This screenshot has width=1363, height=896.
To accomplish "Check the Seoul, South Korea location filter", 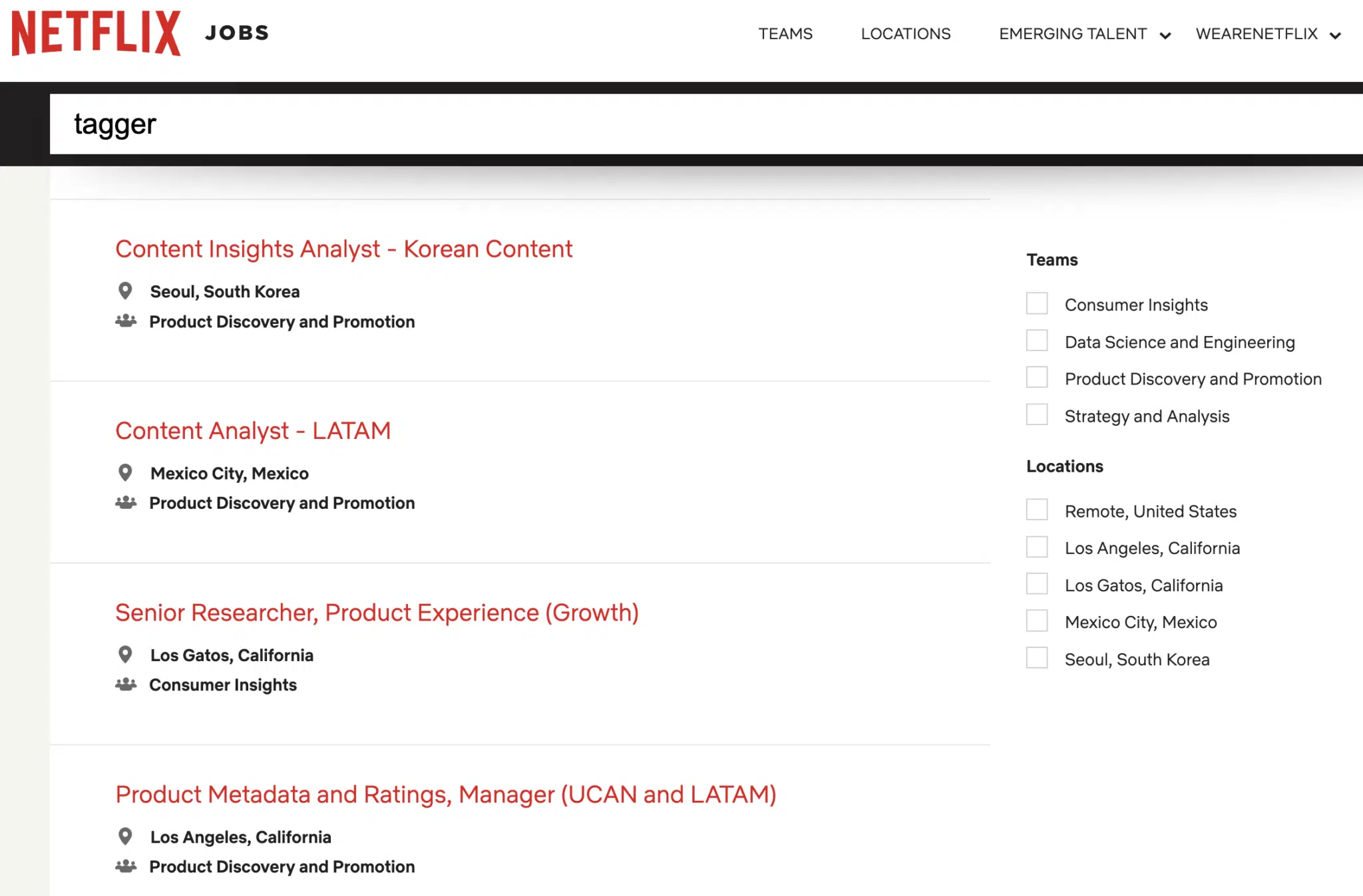I will 1036,658.
